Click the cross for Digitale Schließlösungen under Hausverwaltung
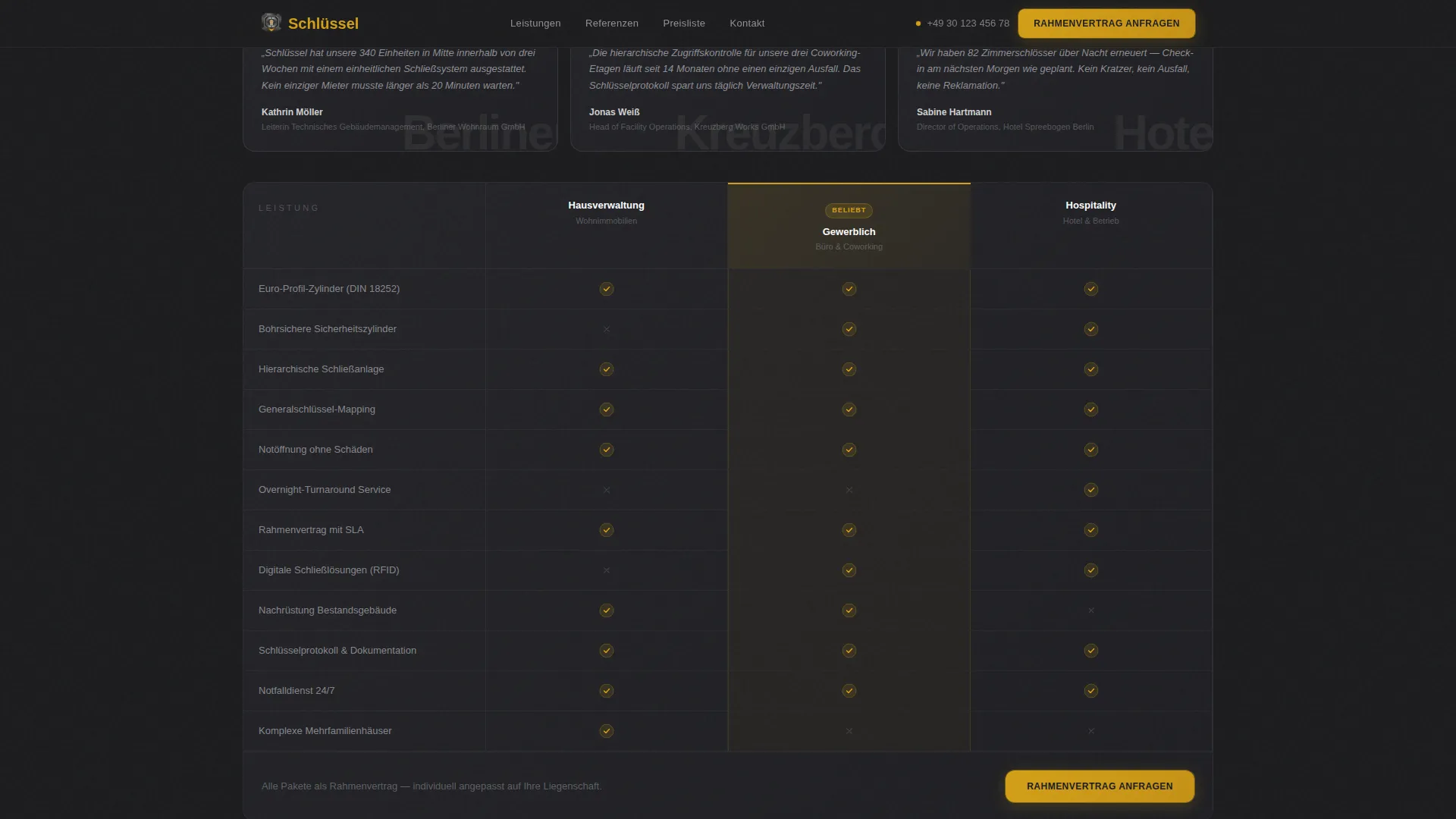The width and height of the screenshot is (1456, 819). click(607, 570)
